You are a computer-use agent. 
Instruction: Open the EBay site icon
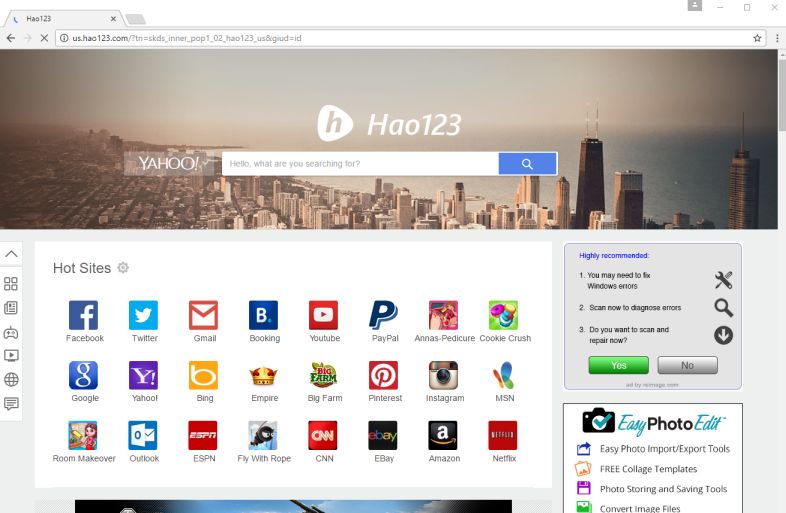pos(383,435)
